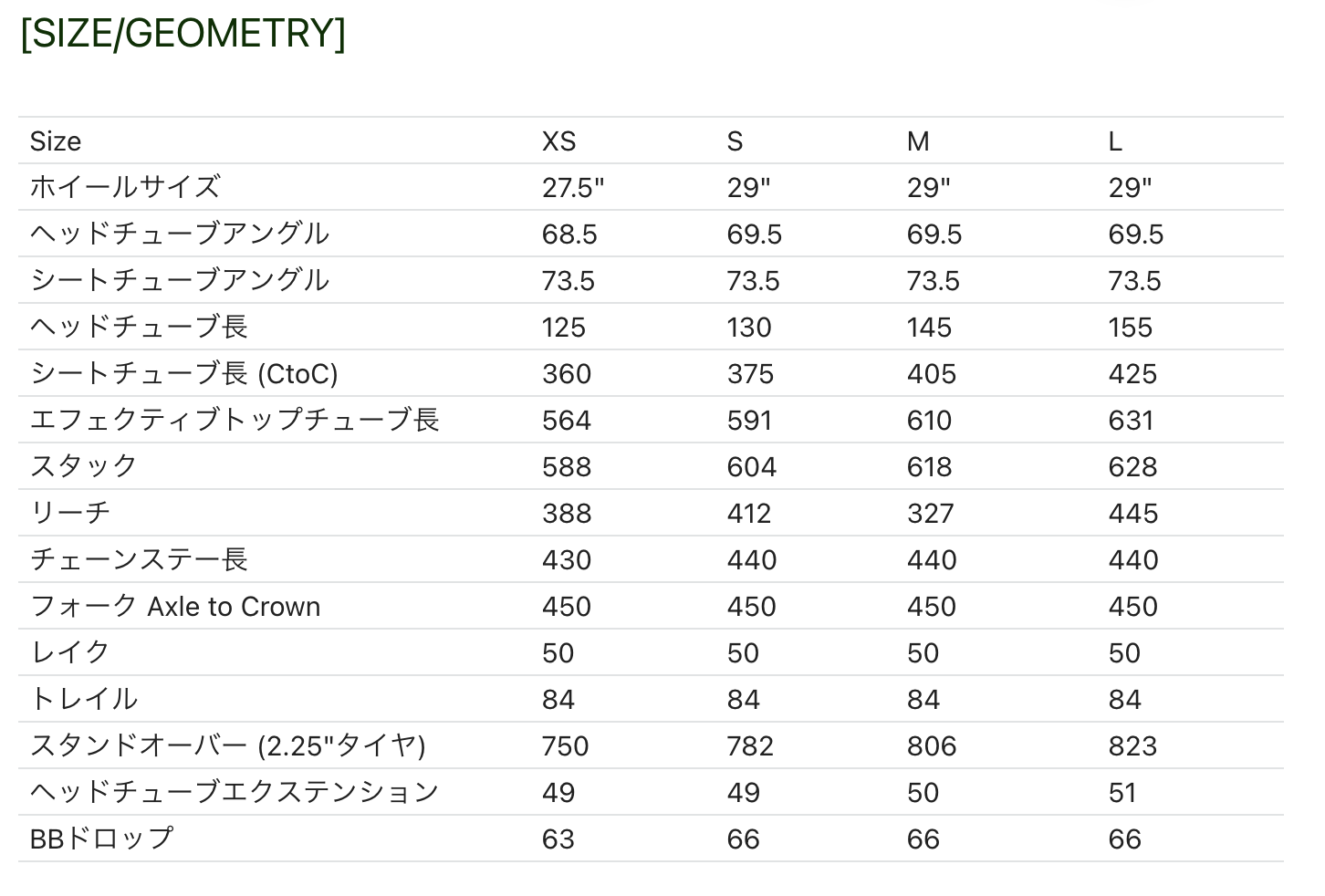1325x896 pixels.
Task: Click the [SIZE/GEOMETRY] heading
Action: pos(183,33)
